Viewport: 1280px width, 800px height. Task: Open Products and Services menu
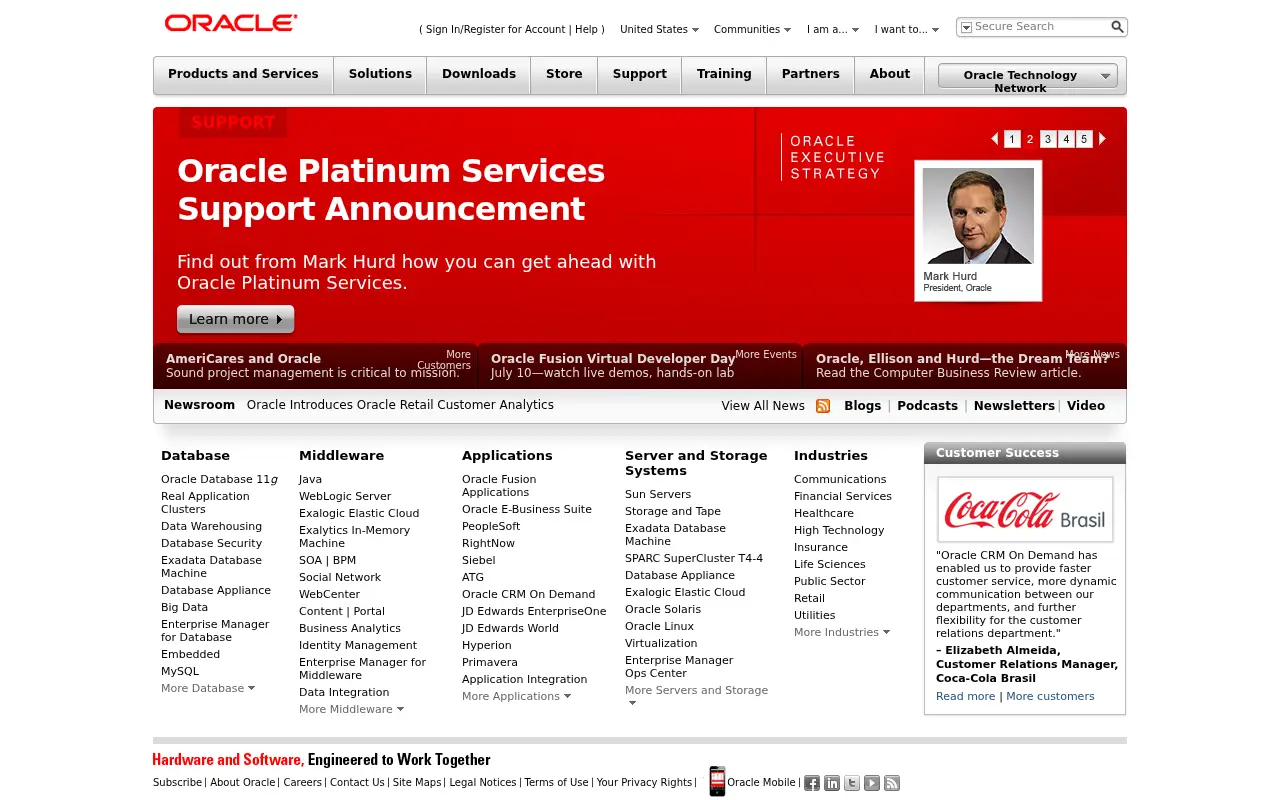[243, 74]
